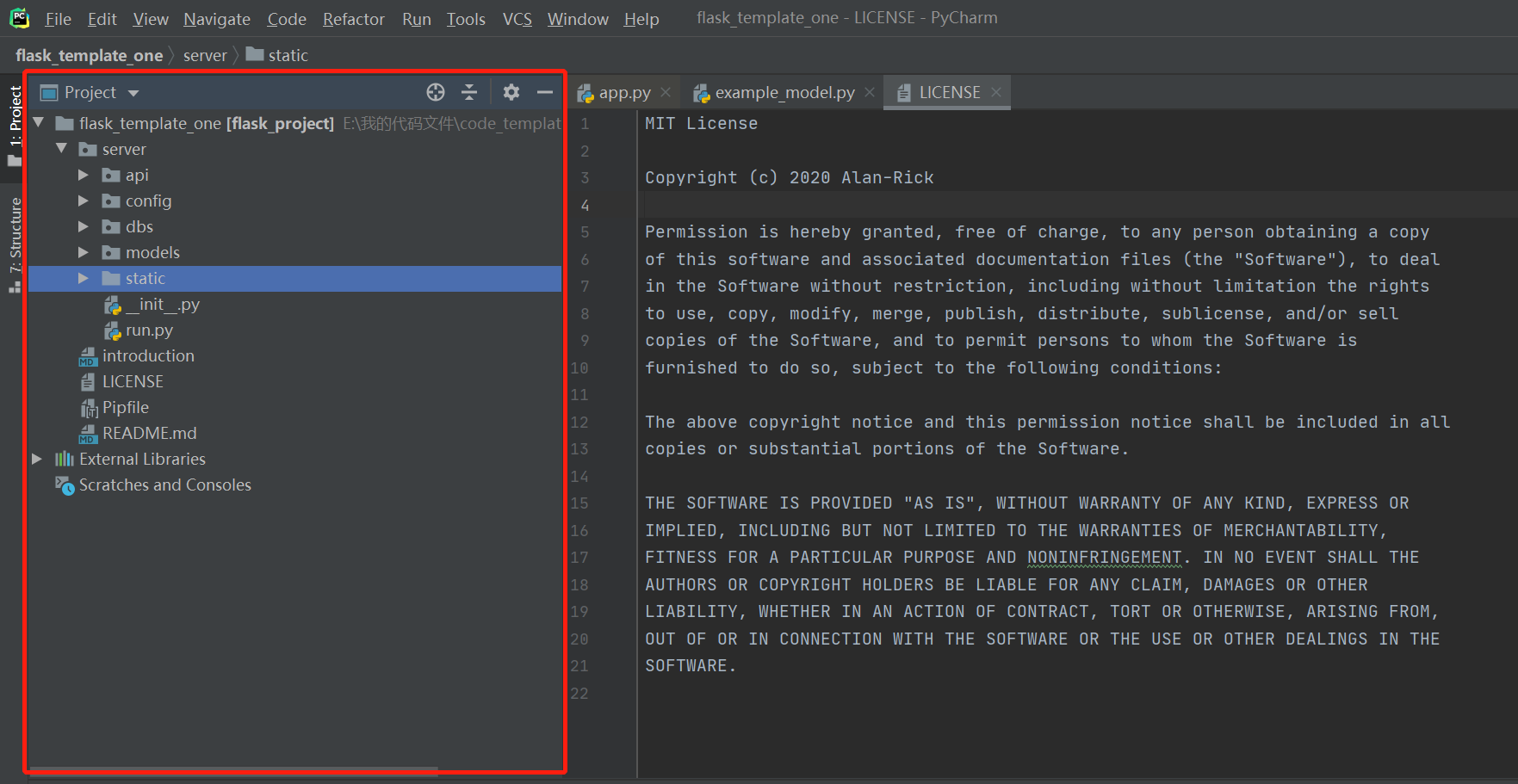
Task: Open the View menu
Action: (151, 19)
